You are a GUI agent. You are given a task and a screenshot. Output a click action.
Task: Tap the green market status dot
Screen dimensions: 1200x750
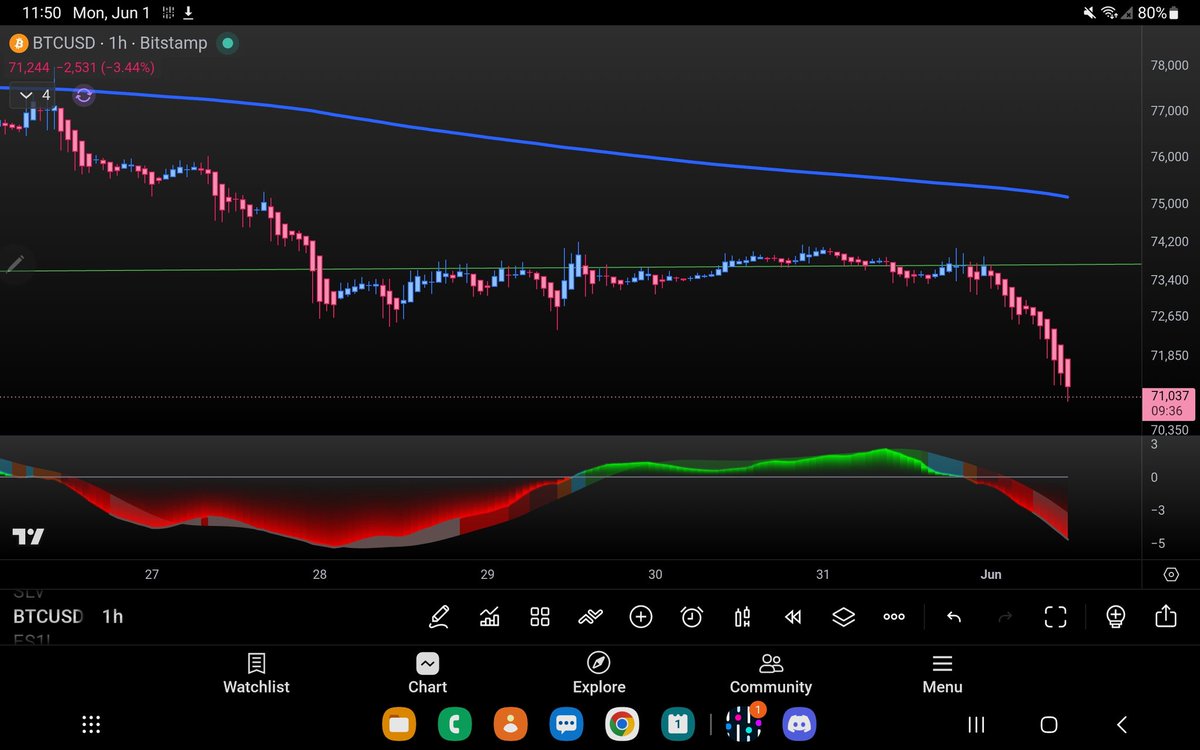(x=228, y=43)
